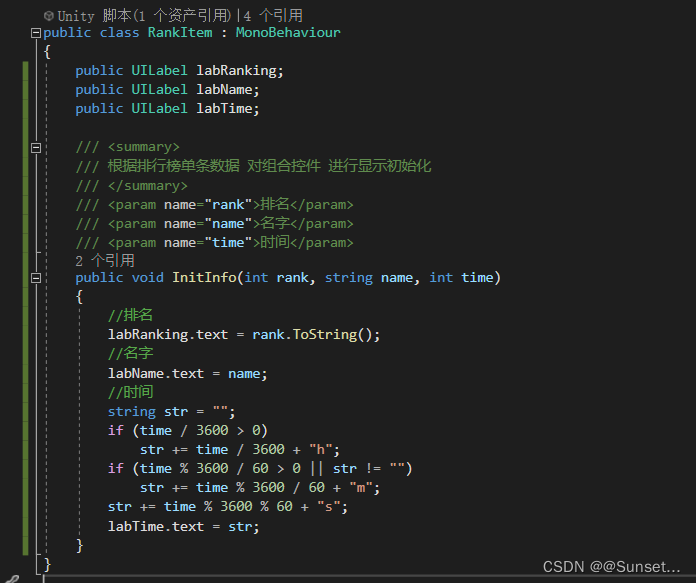Click the '//排名' comment line
The height and width of the screenshot is (583, 696).
(x=130, y=315)
